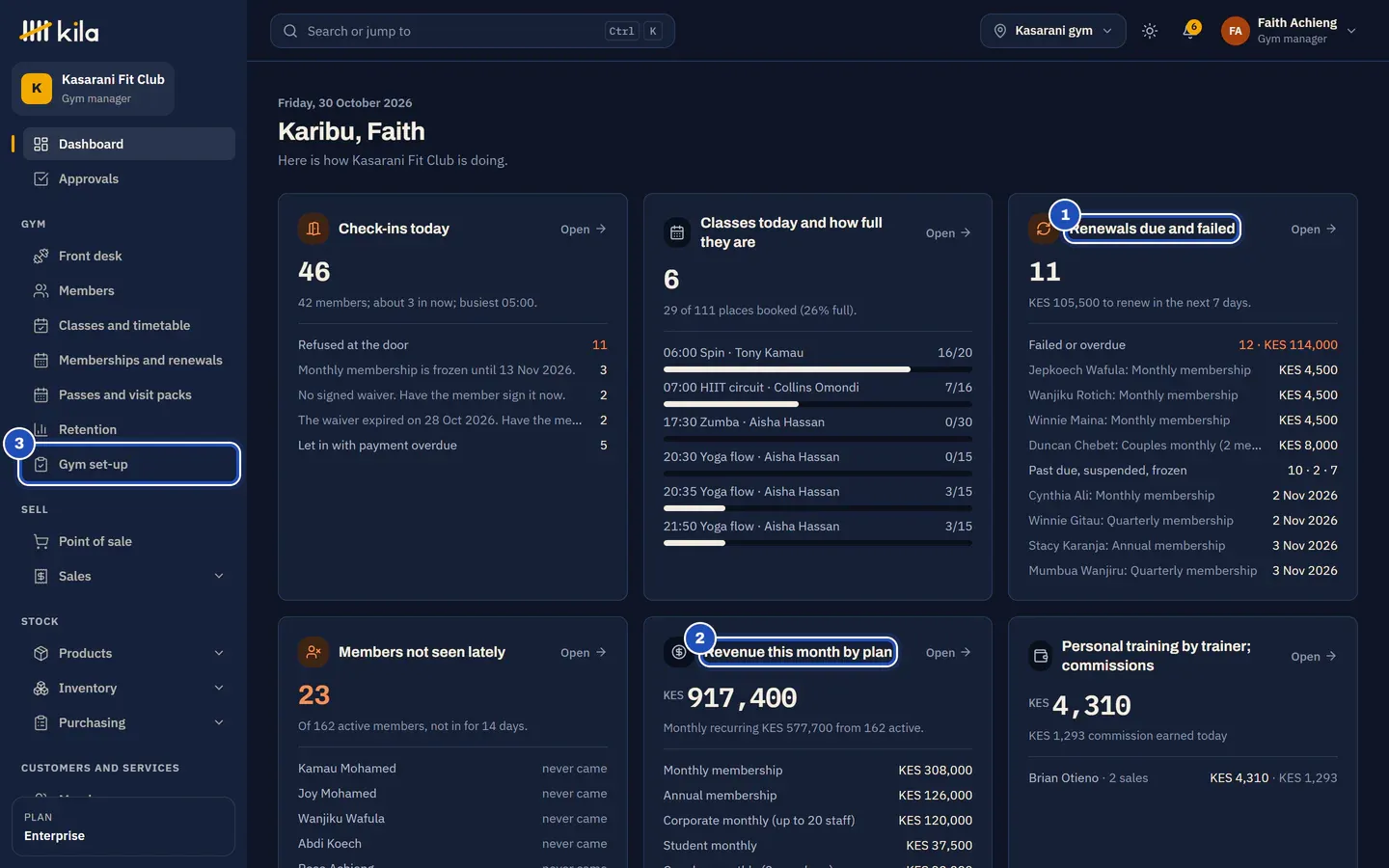Open the Kasarani gym location dropdown
1389x868 pixels.
click(x=1052, y=31)
